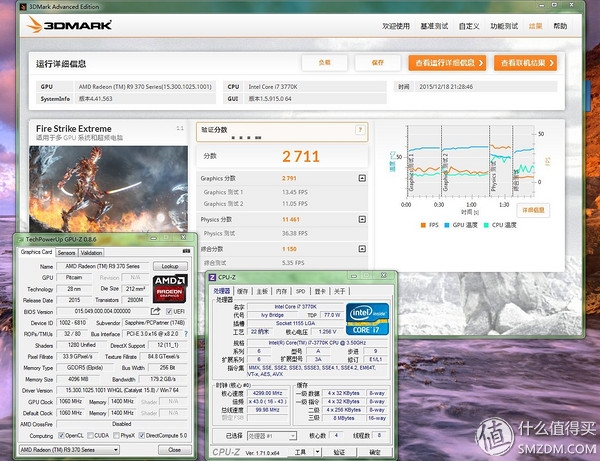600x461 pixels.
Task: Open the 主板 tab in CPU-Z
Action: [262, 291]
